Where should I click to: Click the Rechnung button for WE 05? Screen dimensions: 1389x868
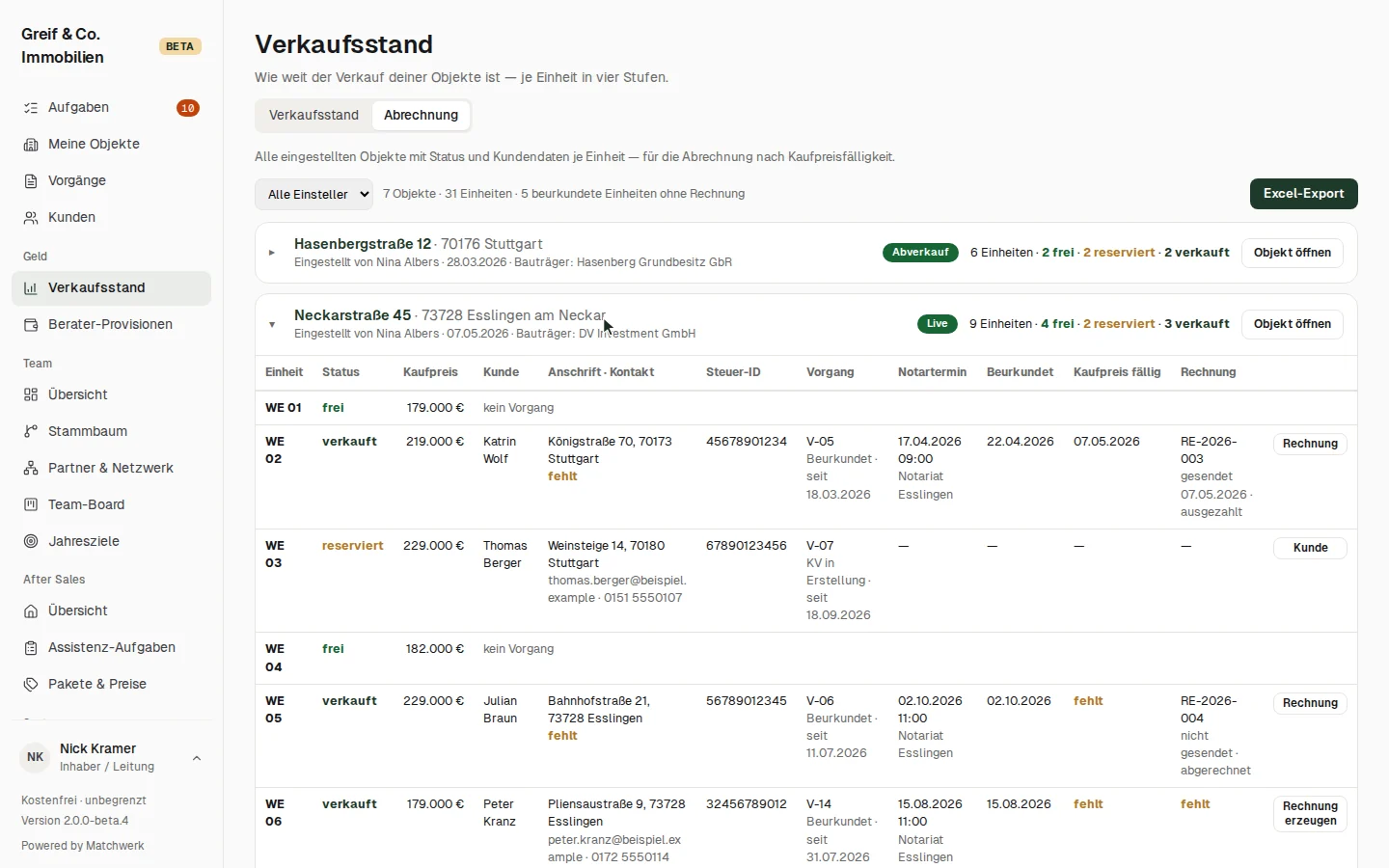point(1310,703)
